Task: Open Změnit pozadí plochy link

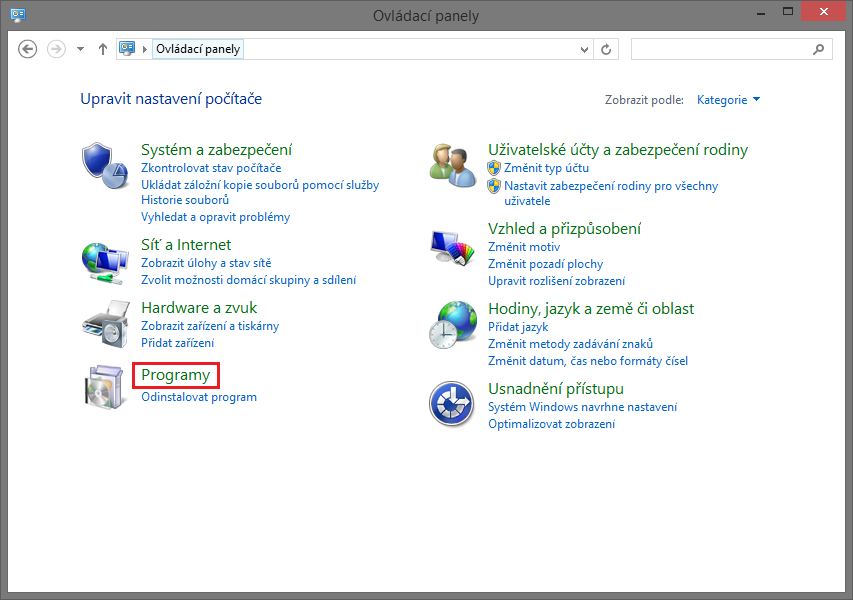Action: 545,264
